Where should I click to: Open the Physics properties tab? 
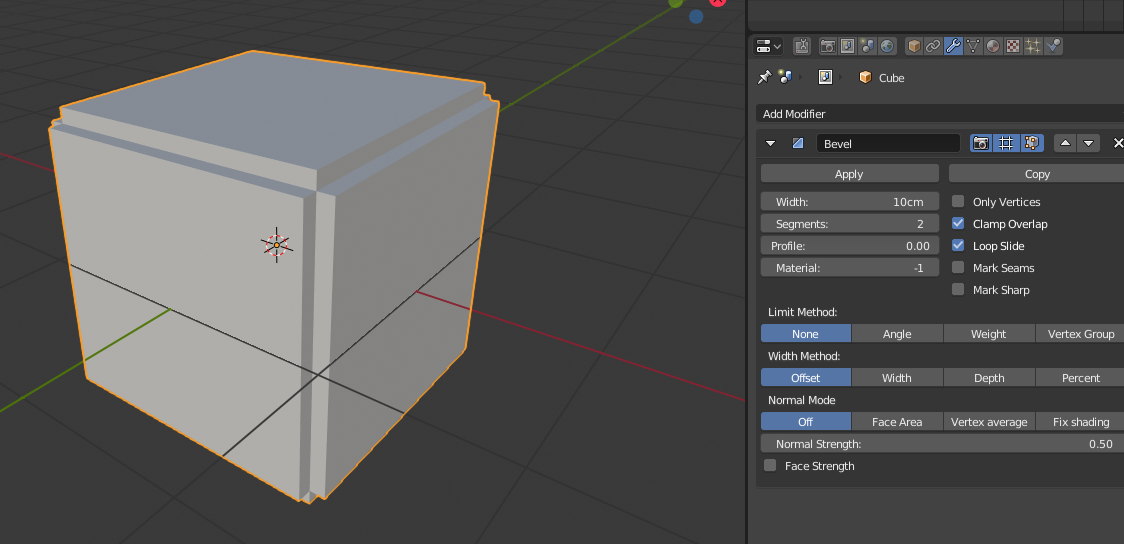(x=1053, y=47)
